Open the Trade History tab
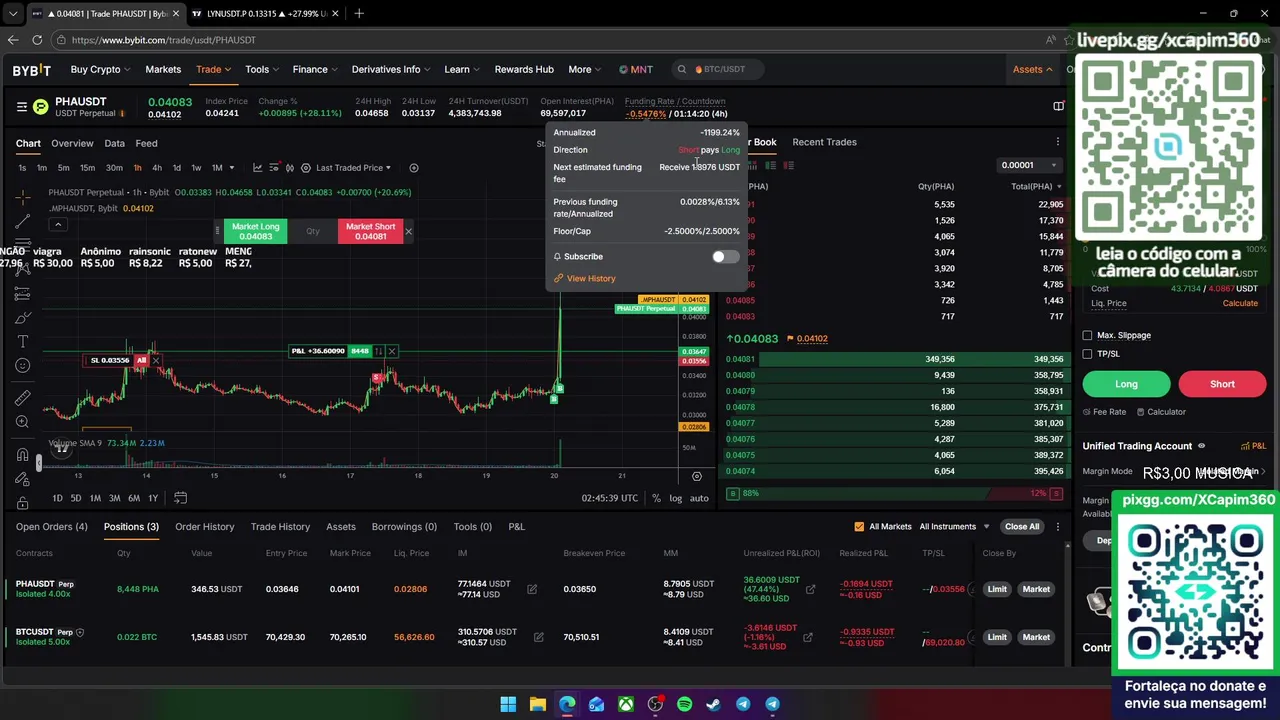Viewport: 1280px width, 720px height. coord(280,527)
